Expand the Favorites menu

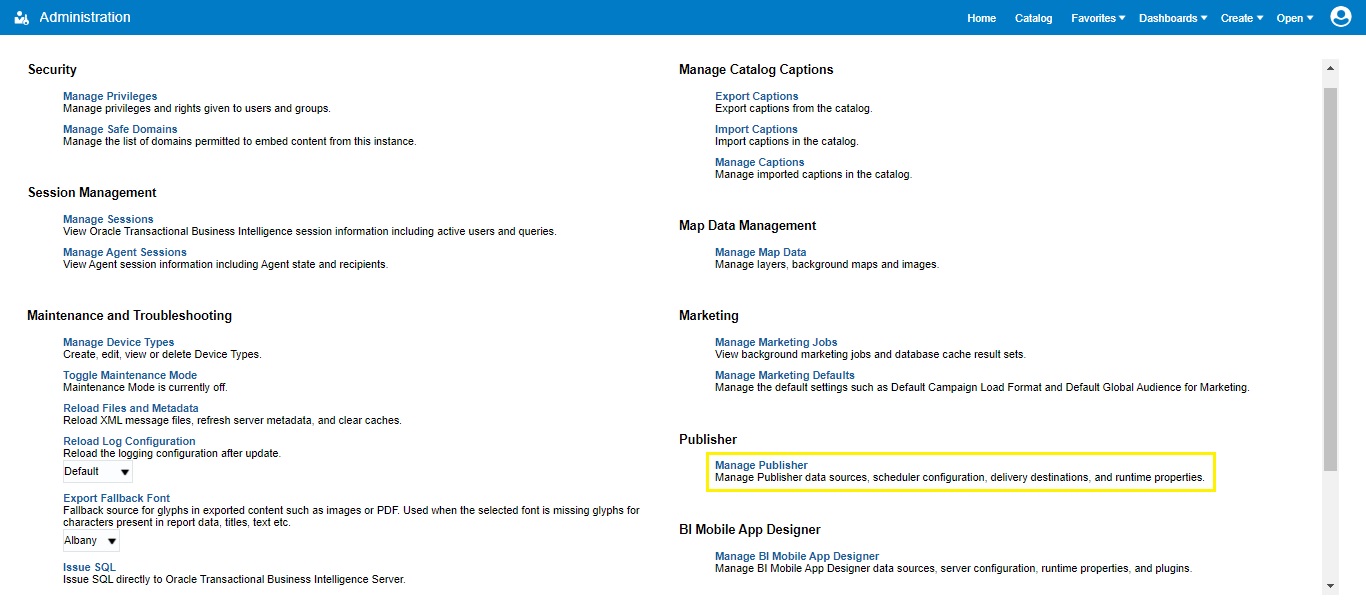tap(1096, 17)
